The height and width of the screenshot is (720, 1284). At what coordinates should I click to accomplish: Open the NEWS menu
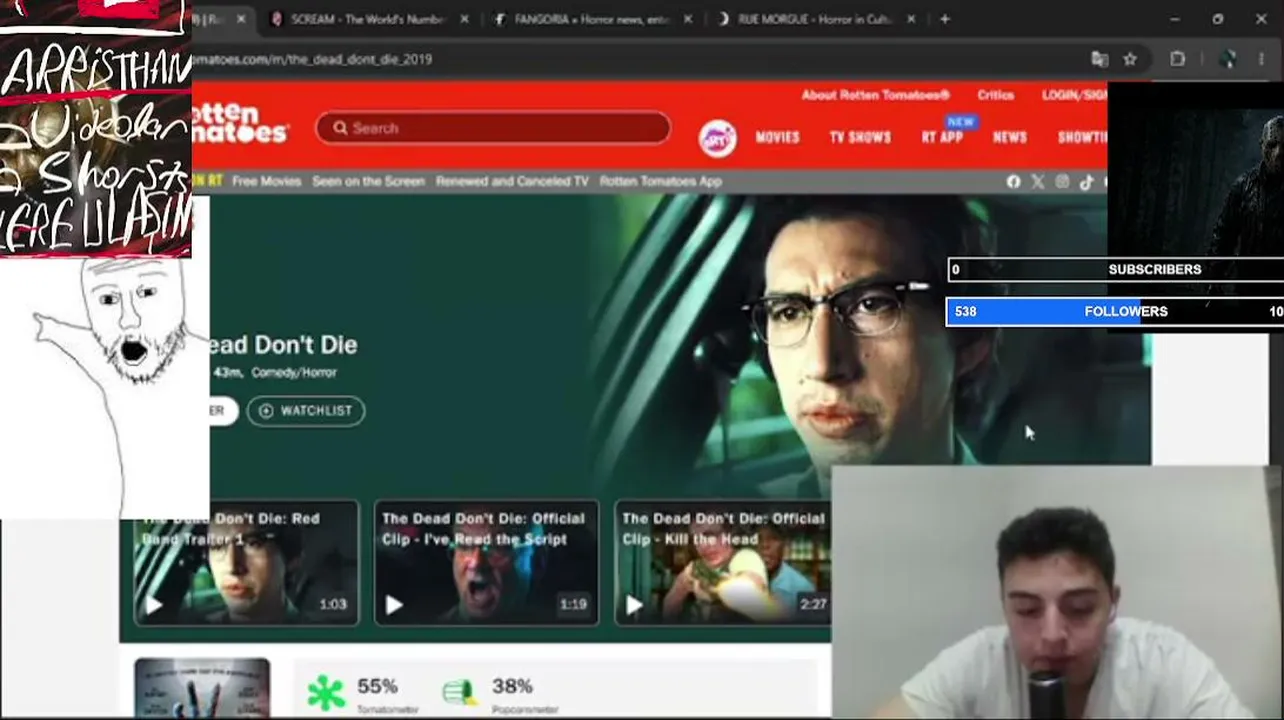point(1010,137)
